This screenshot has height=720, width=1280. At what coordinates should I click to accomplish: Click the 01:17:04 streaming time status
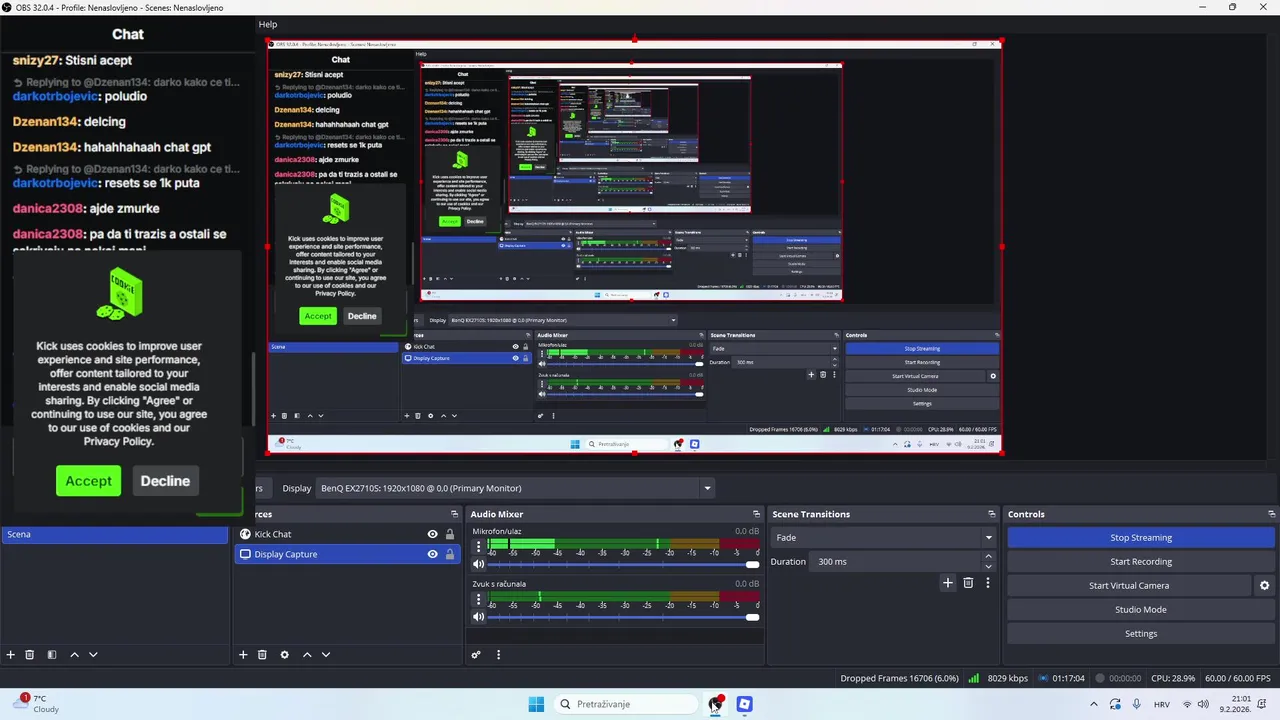tap(1067, 678)
